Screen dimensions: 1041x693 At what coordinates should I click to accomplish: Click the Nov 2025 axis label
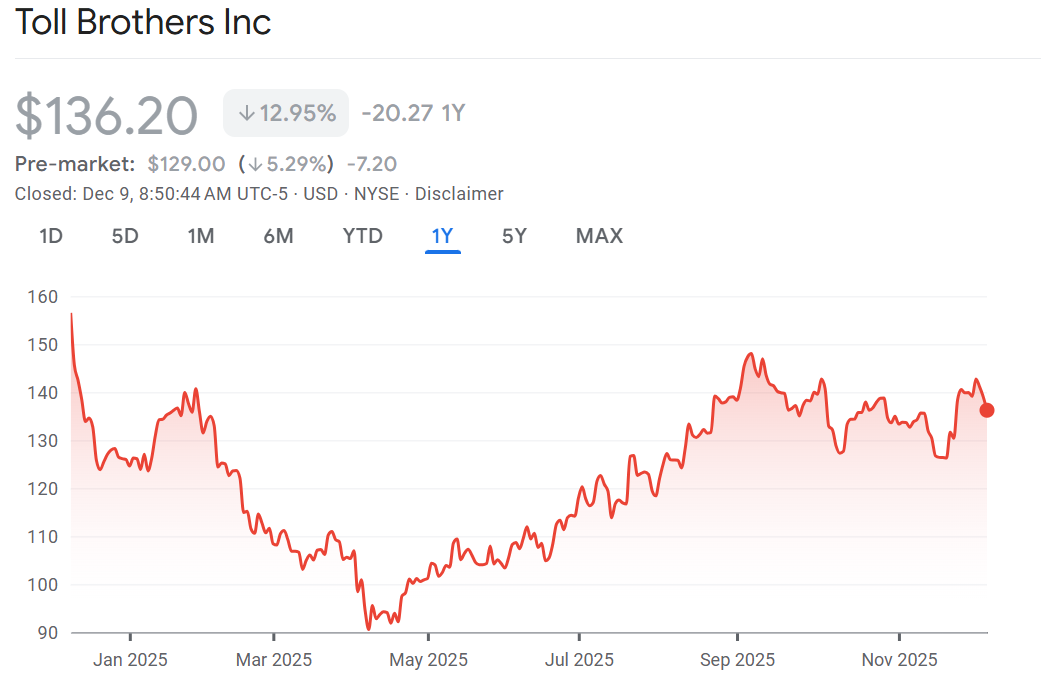tap(900, 660)
